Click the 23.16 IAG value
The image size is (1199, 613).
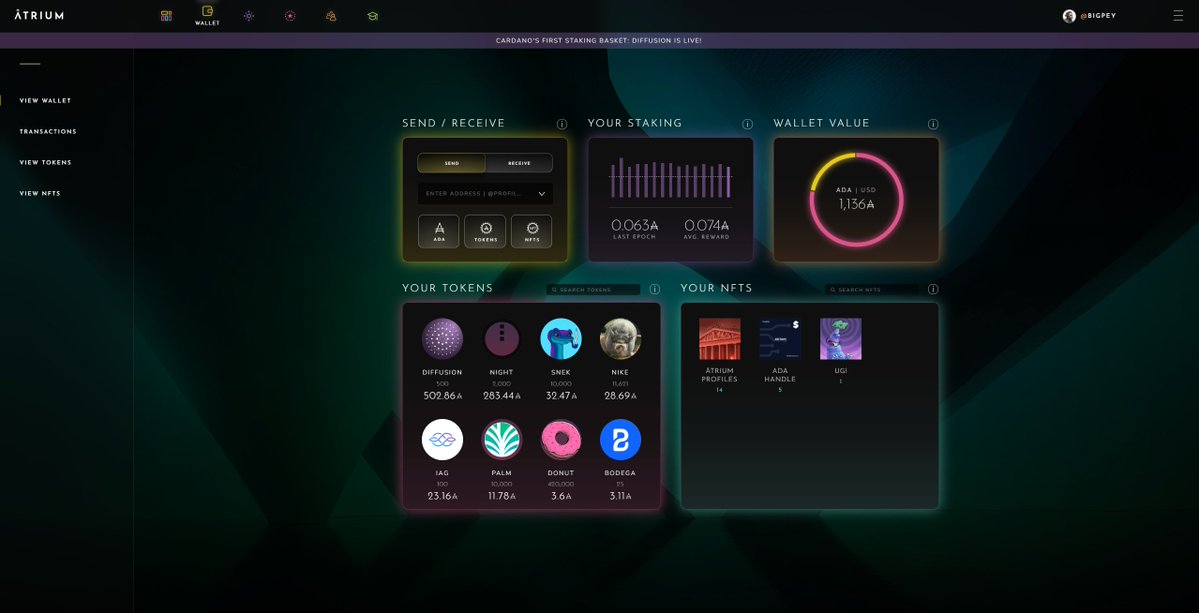(x=442, y=496)
